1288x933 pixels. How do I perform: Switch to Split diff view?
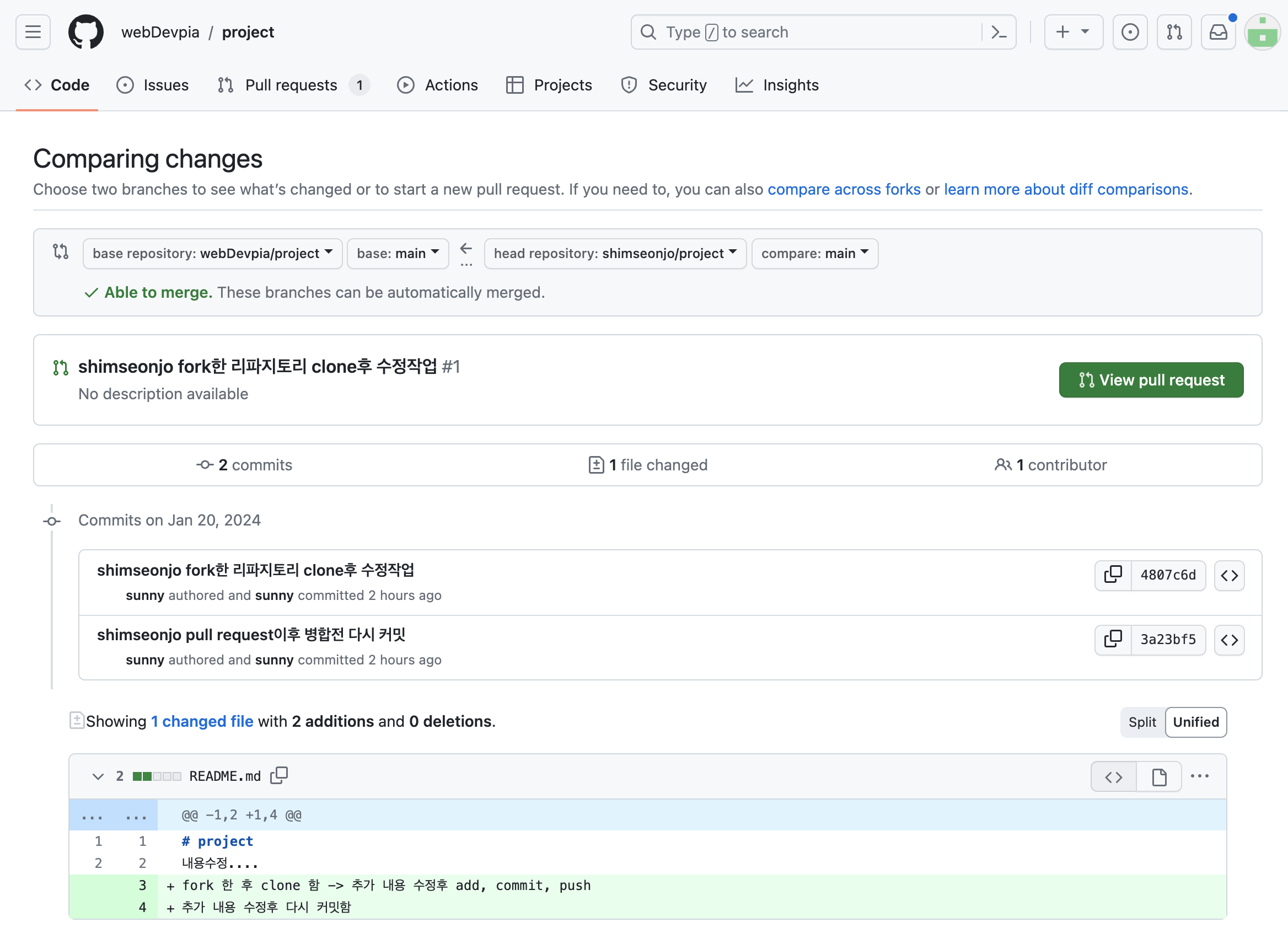click(x=1141, y=722)
